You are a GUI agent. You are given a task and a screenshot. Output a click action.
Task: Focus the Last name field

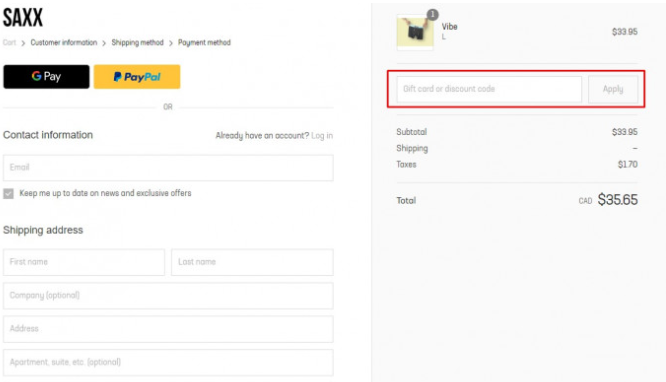[252, 262]
